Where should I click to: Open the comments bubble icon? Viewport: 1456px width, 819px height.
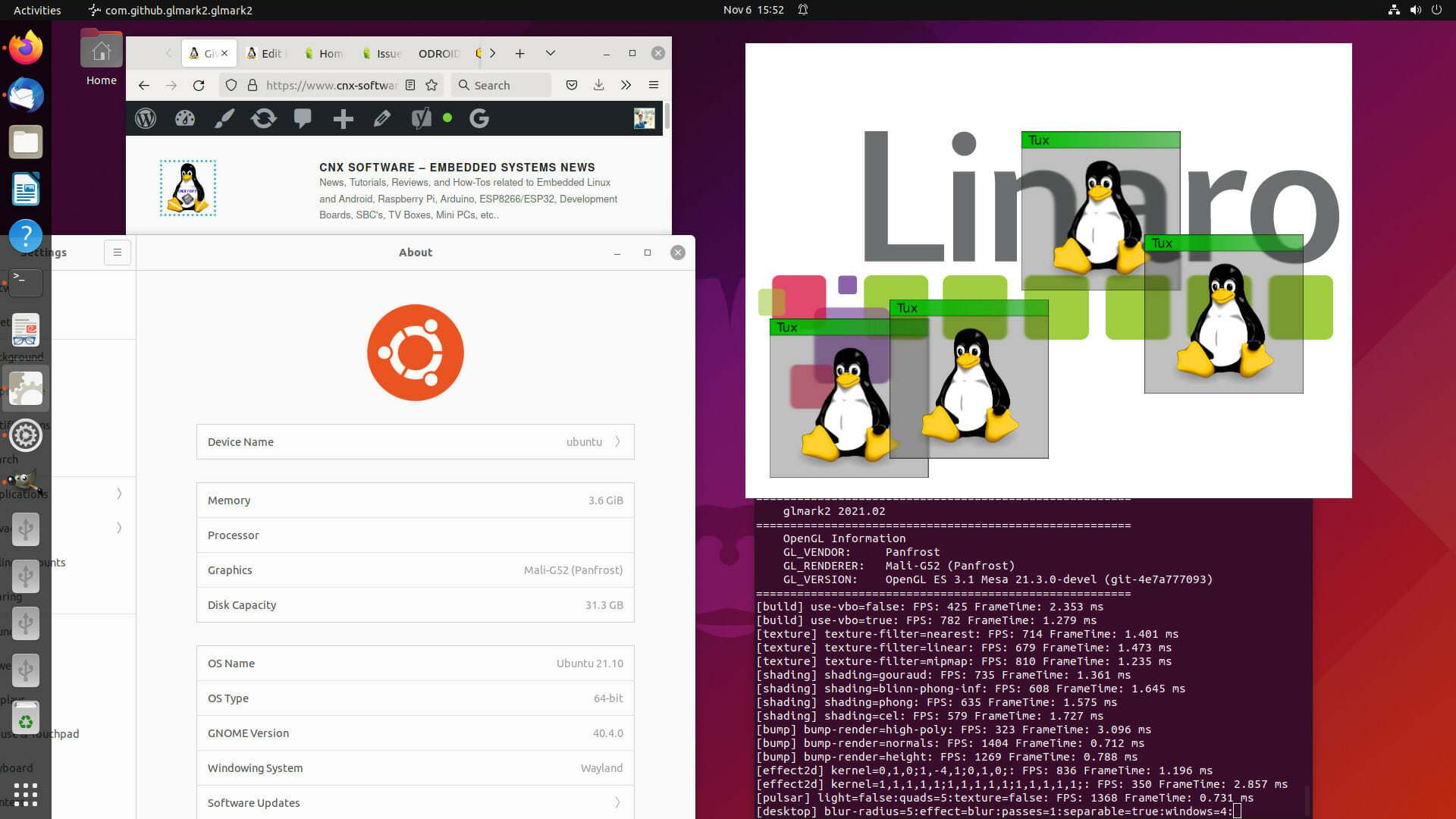pos(303,118)
